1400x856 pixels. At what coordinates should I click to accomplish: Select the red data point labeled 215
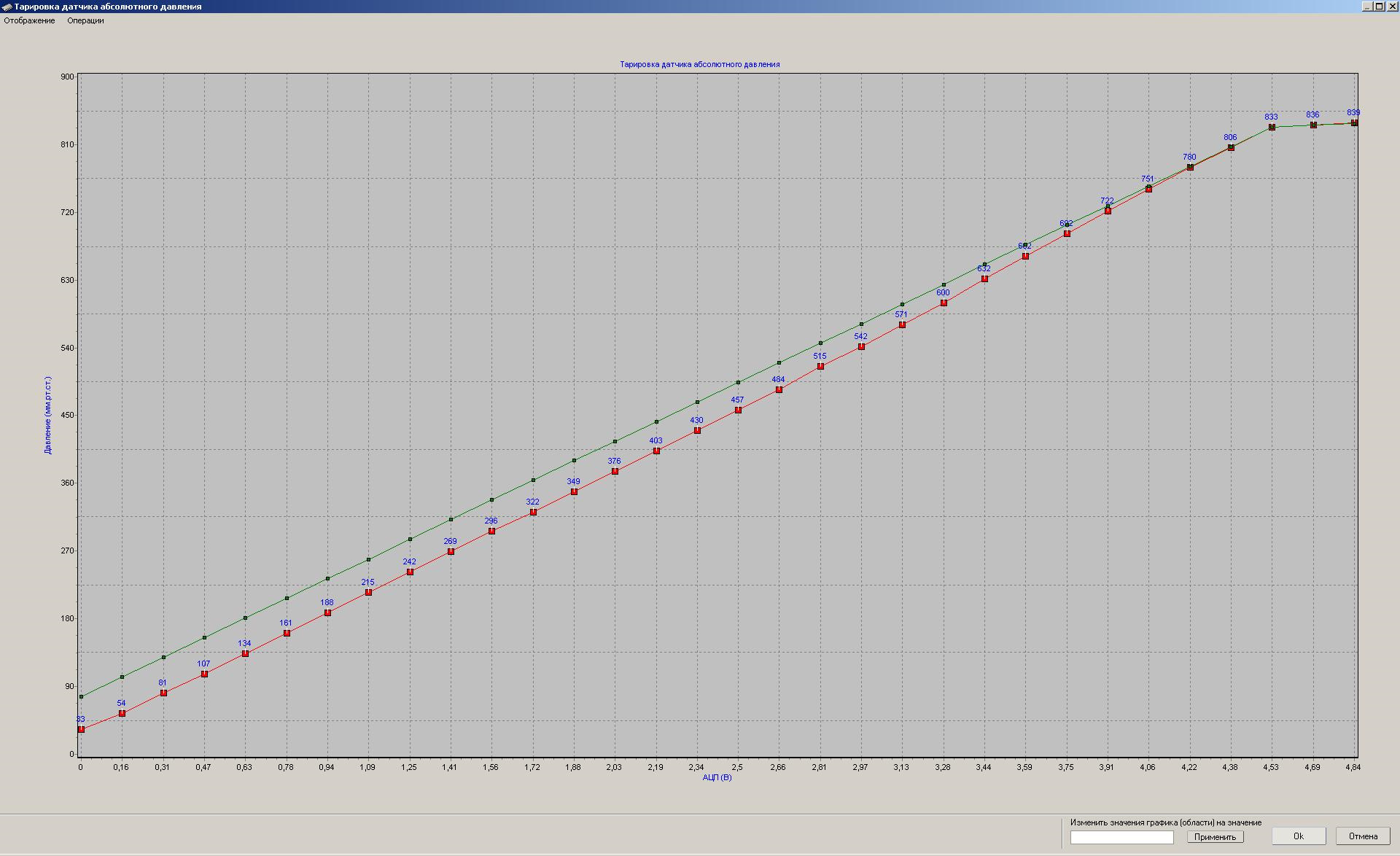(368, 592)
